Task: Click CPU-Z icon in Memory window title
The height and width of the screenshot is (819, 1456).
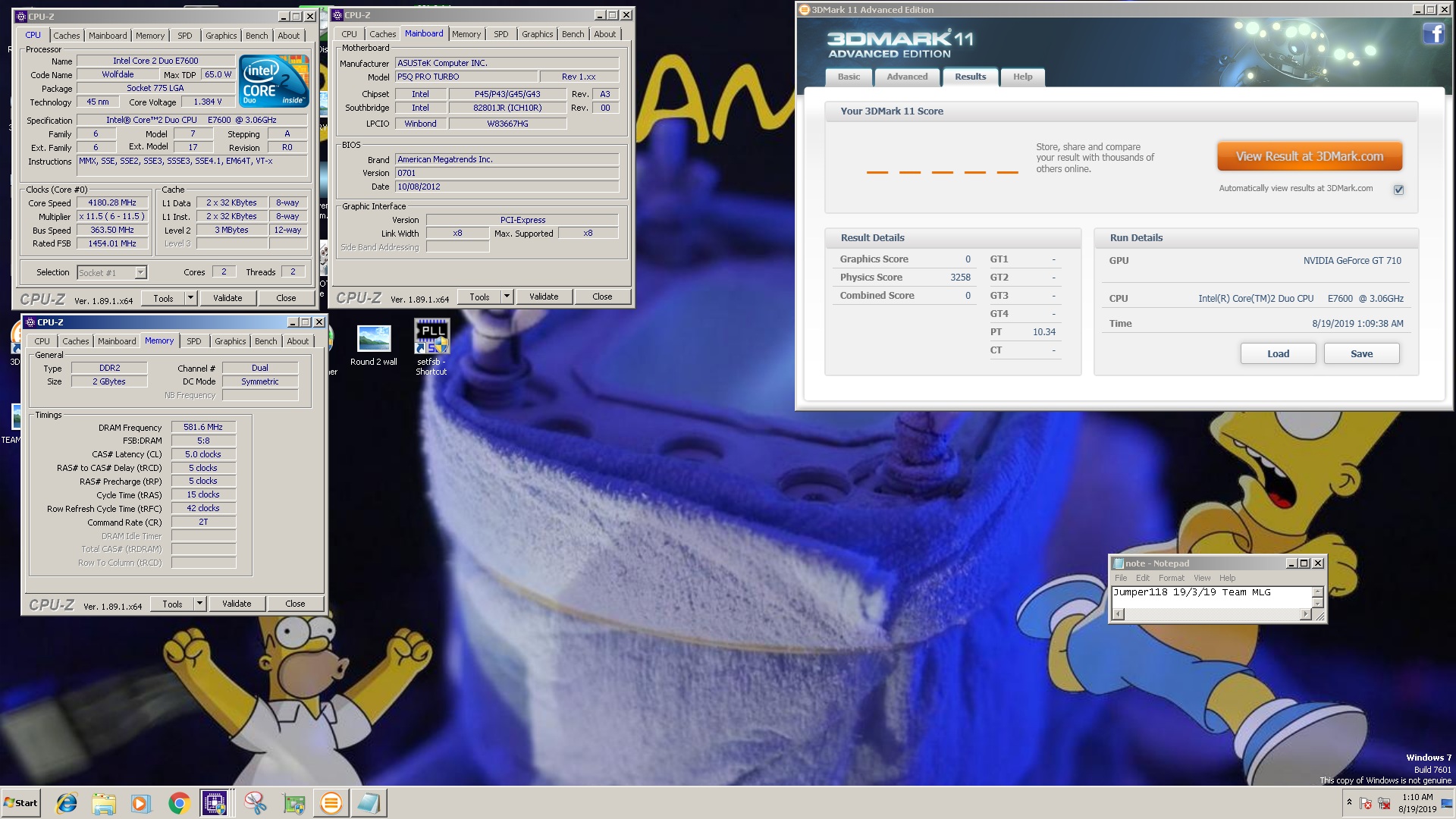Action: click(x=30, y=322)
